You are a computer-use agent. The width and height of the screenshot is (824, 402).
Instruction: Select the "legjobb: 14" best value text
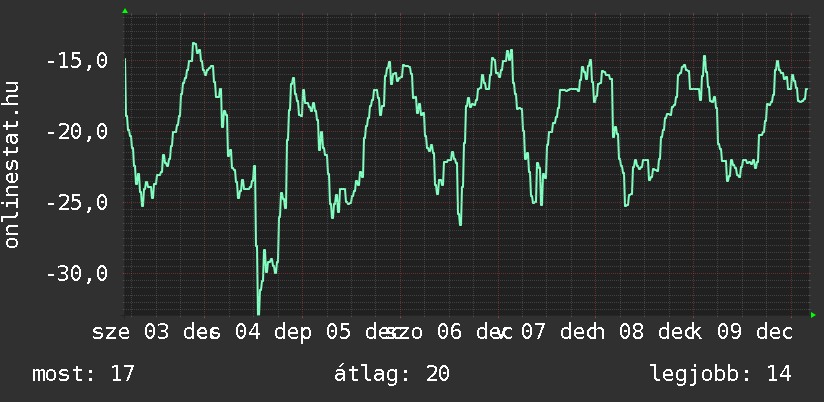click(720, 374)
